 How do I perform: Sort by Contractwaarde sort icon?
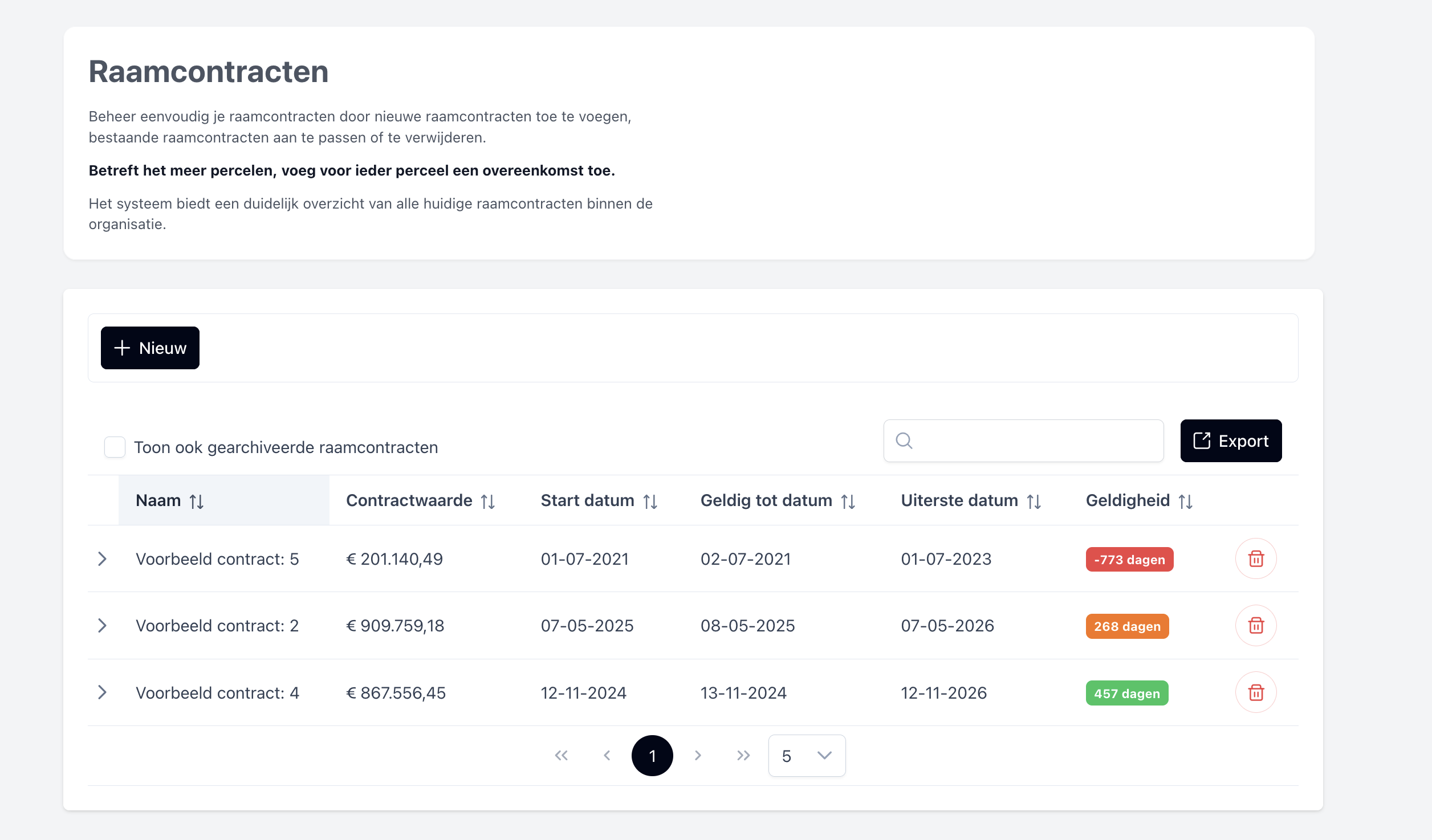(x=488, y=501)
